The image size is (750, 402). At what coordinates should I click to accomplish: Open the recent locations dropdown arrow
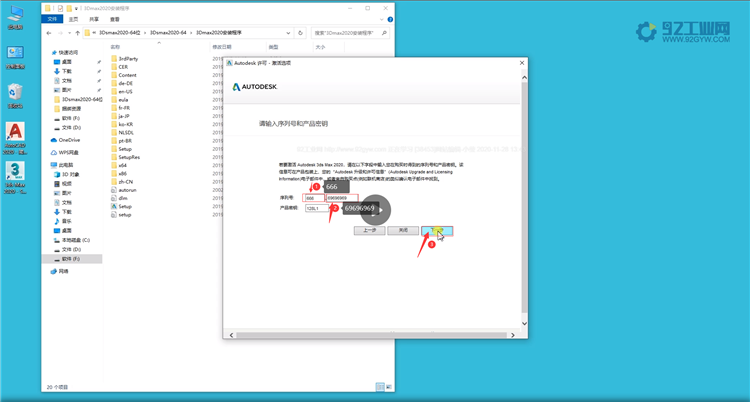coord(69,33)
